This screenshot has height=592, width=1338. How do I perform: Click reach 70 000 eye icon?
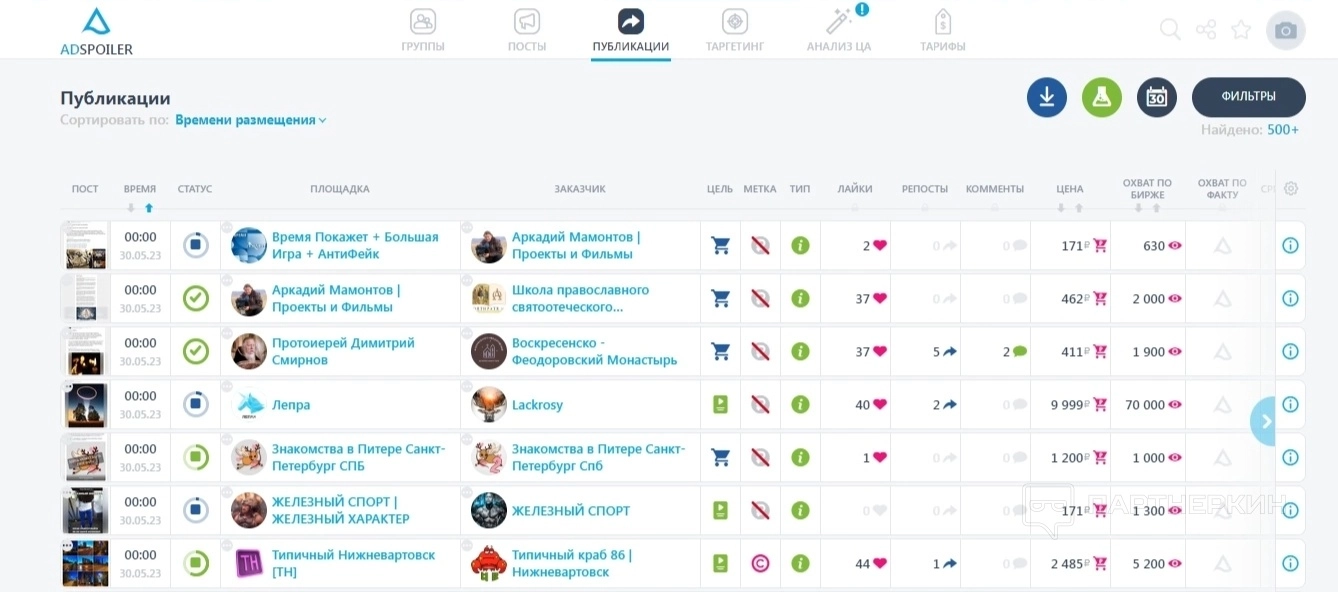(x=1175, y=405)
